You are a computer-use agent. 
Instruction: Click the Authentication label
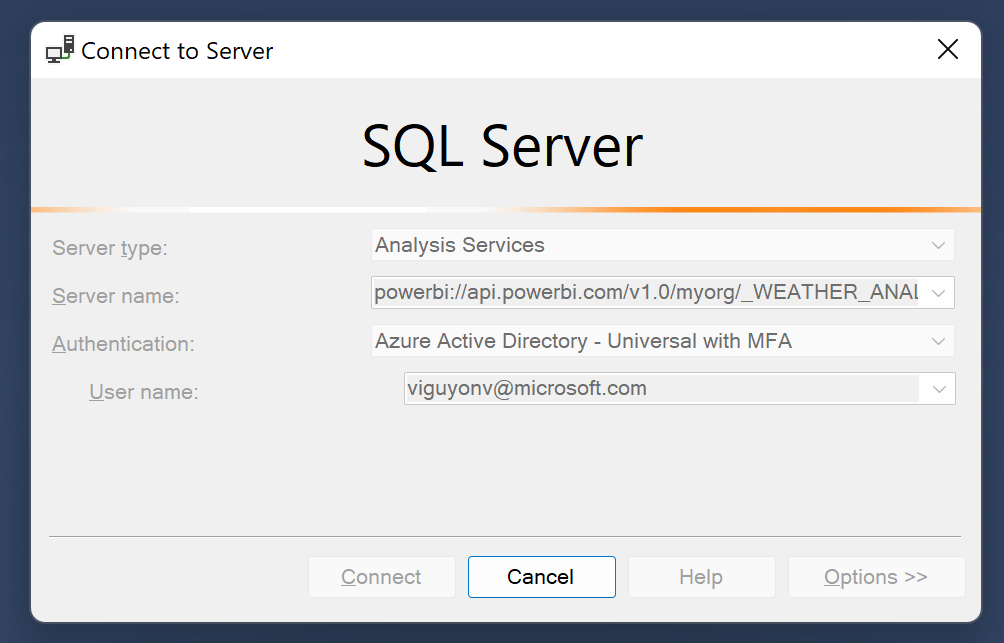[x=123, y=344]
